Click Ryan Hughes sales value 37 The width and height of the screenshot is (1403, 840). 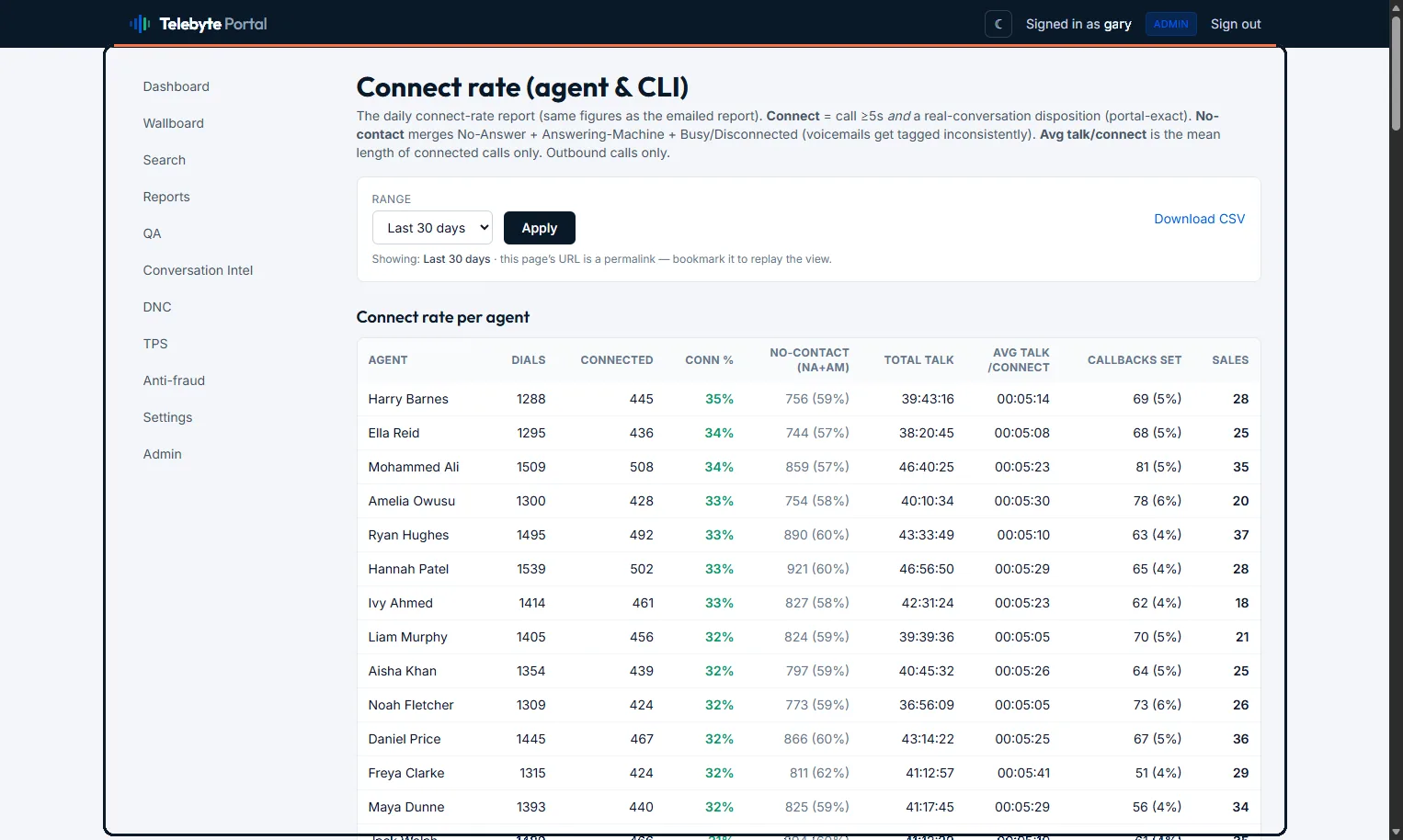[x=1240, y=535]
